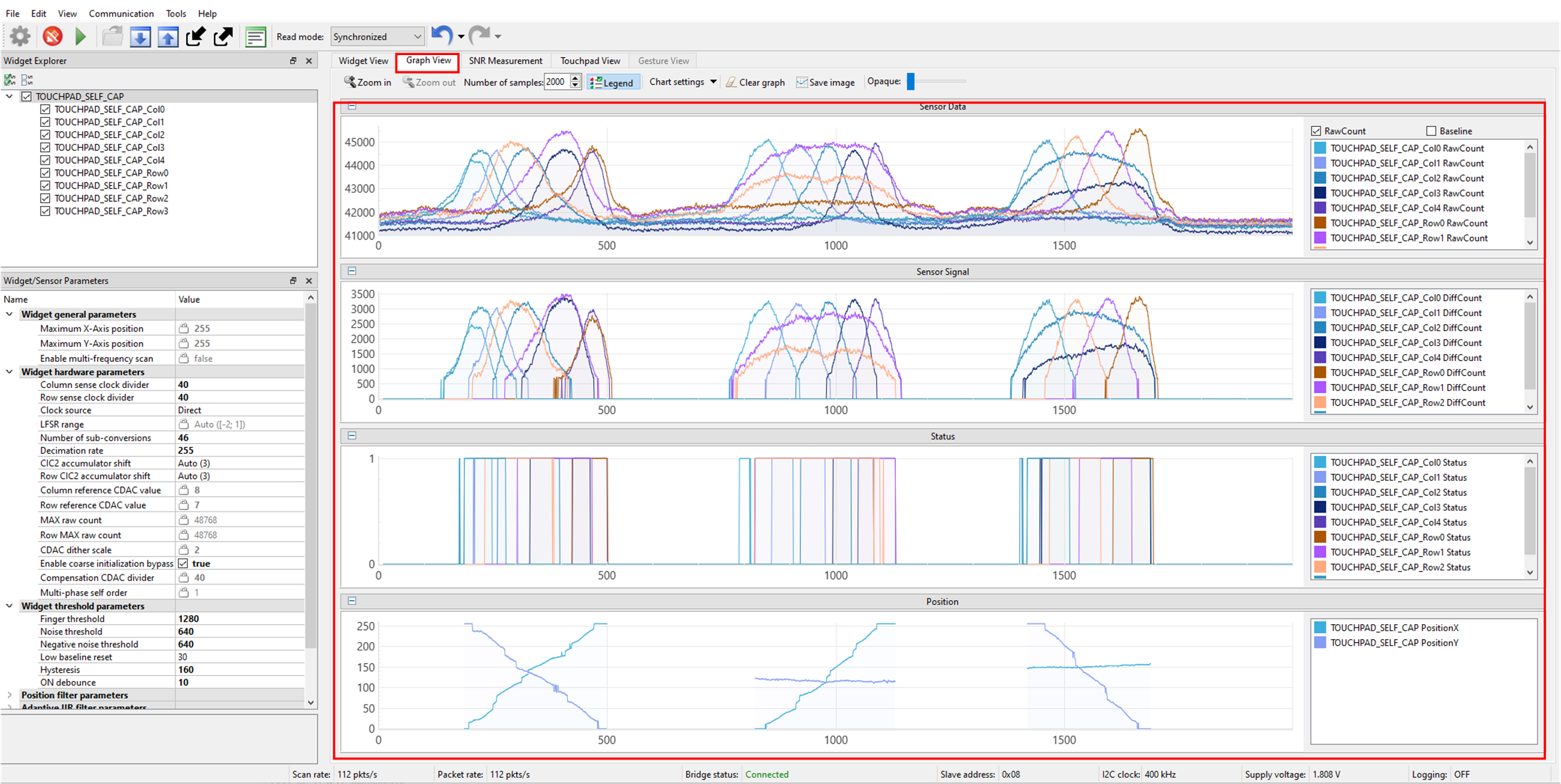Float the Widget Explorer panel
Screen dimensions: 1561x784
tap(293, 60)
